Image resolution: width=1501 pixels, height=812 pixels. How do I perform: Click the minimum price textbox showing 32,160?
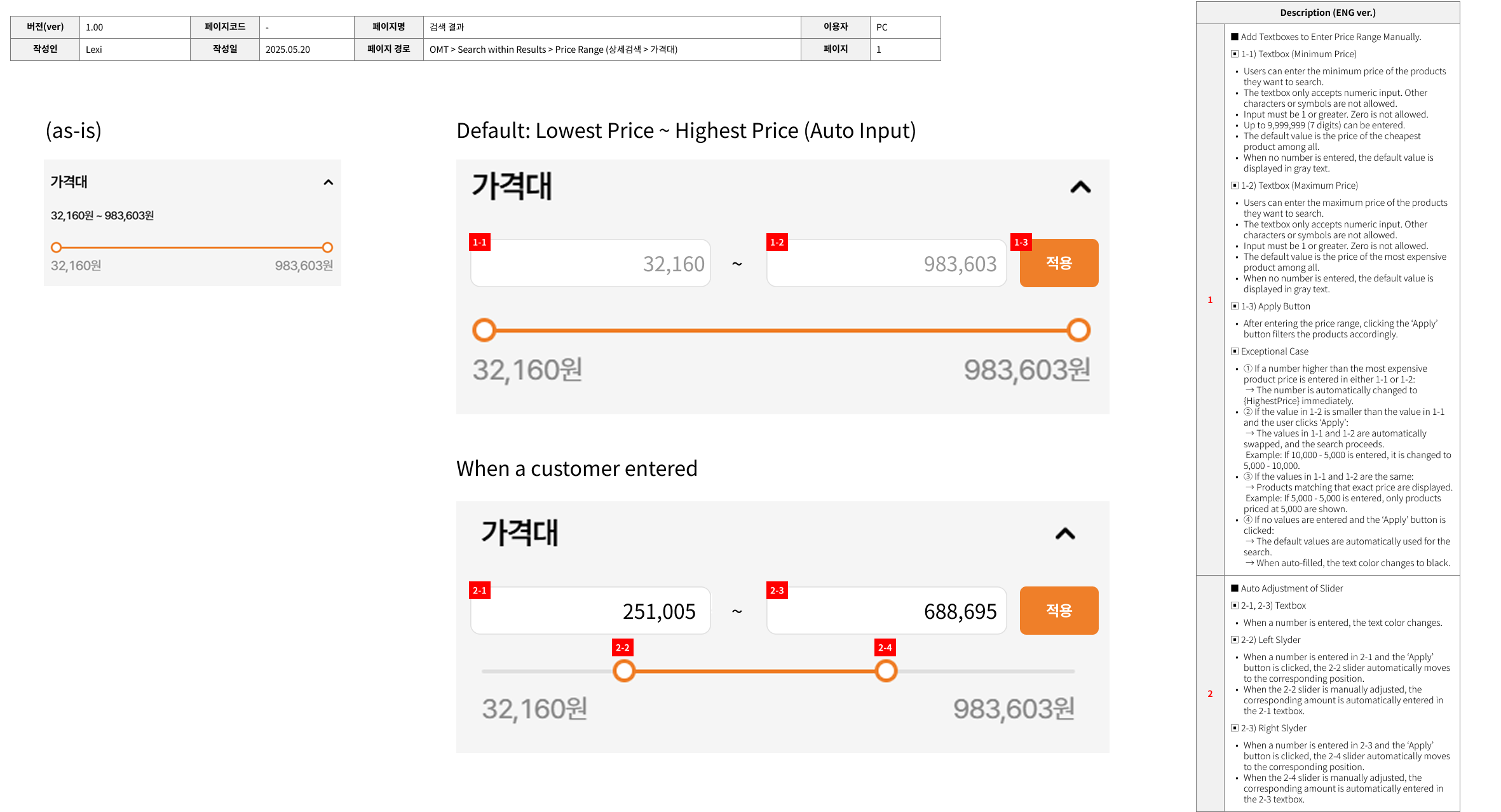pyautogui.click(x=590, y=263)
